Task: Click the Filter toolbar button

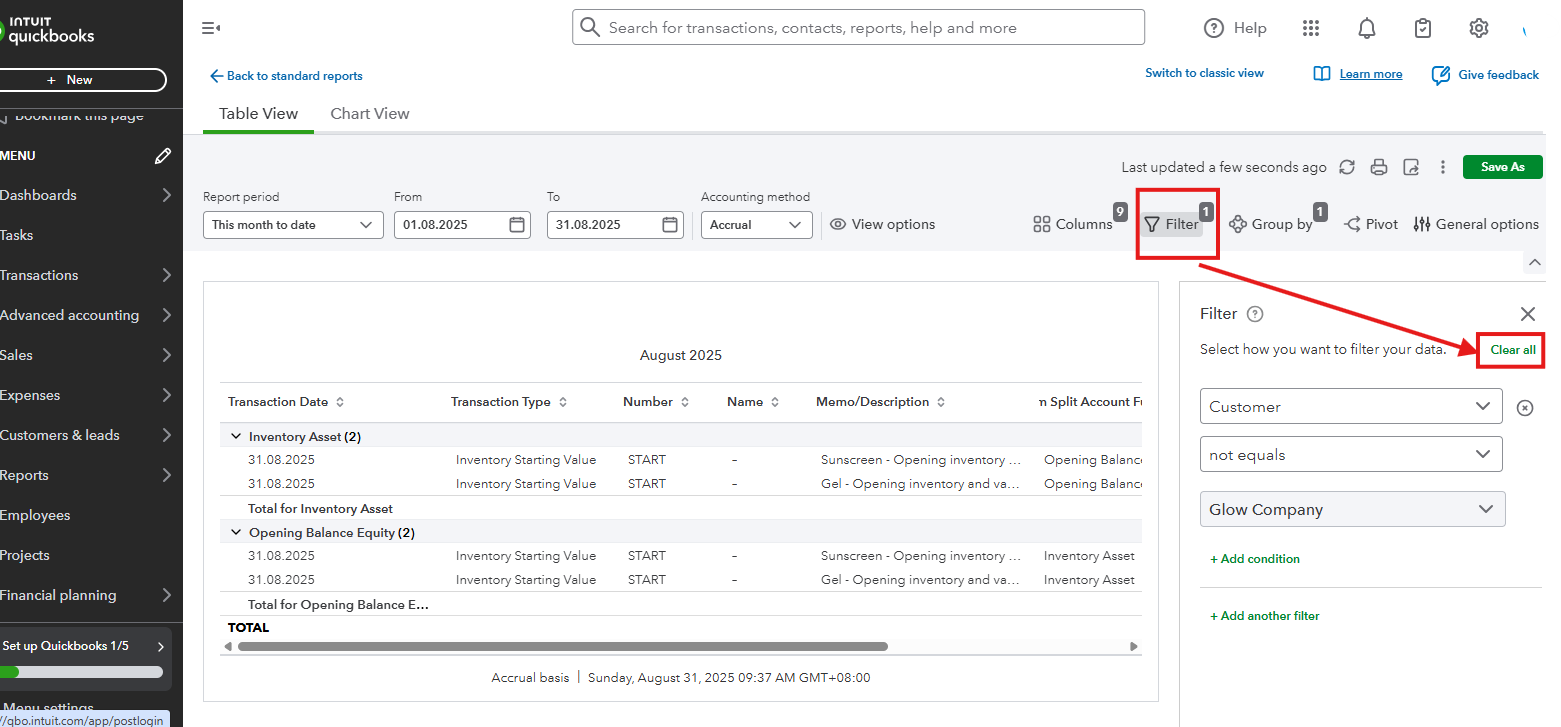Action: (1172, 224)
